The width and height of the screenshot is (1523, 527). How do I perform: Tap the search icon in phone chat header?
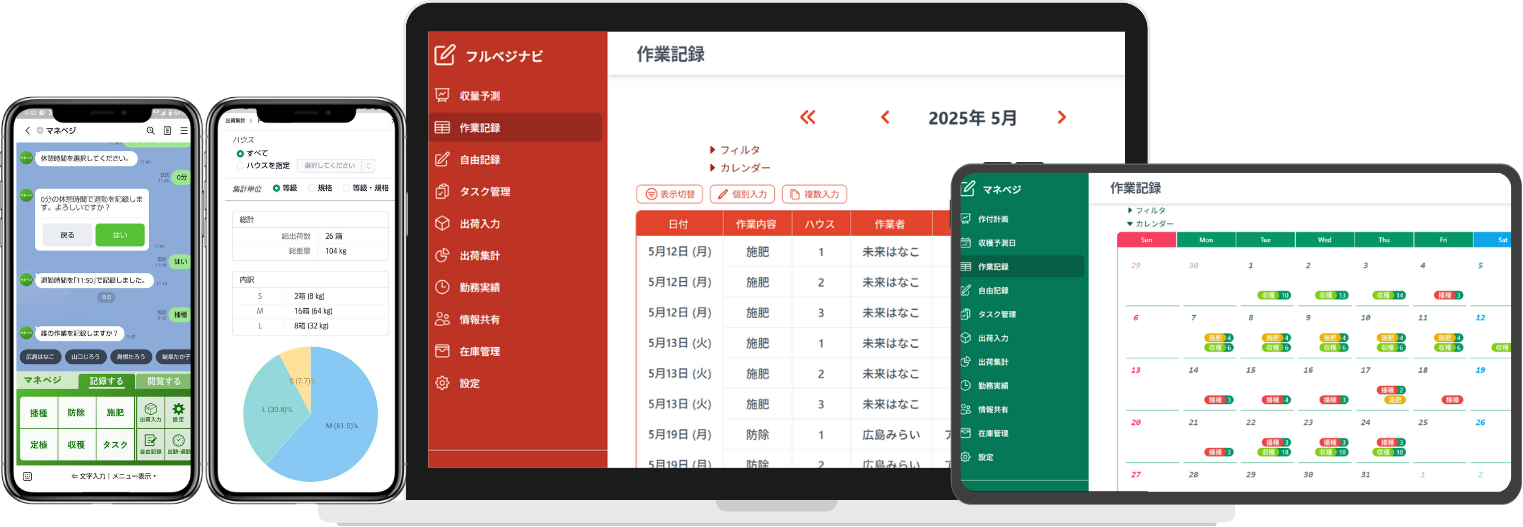coord(151,130)
